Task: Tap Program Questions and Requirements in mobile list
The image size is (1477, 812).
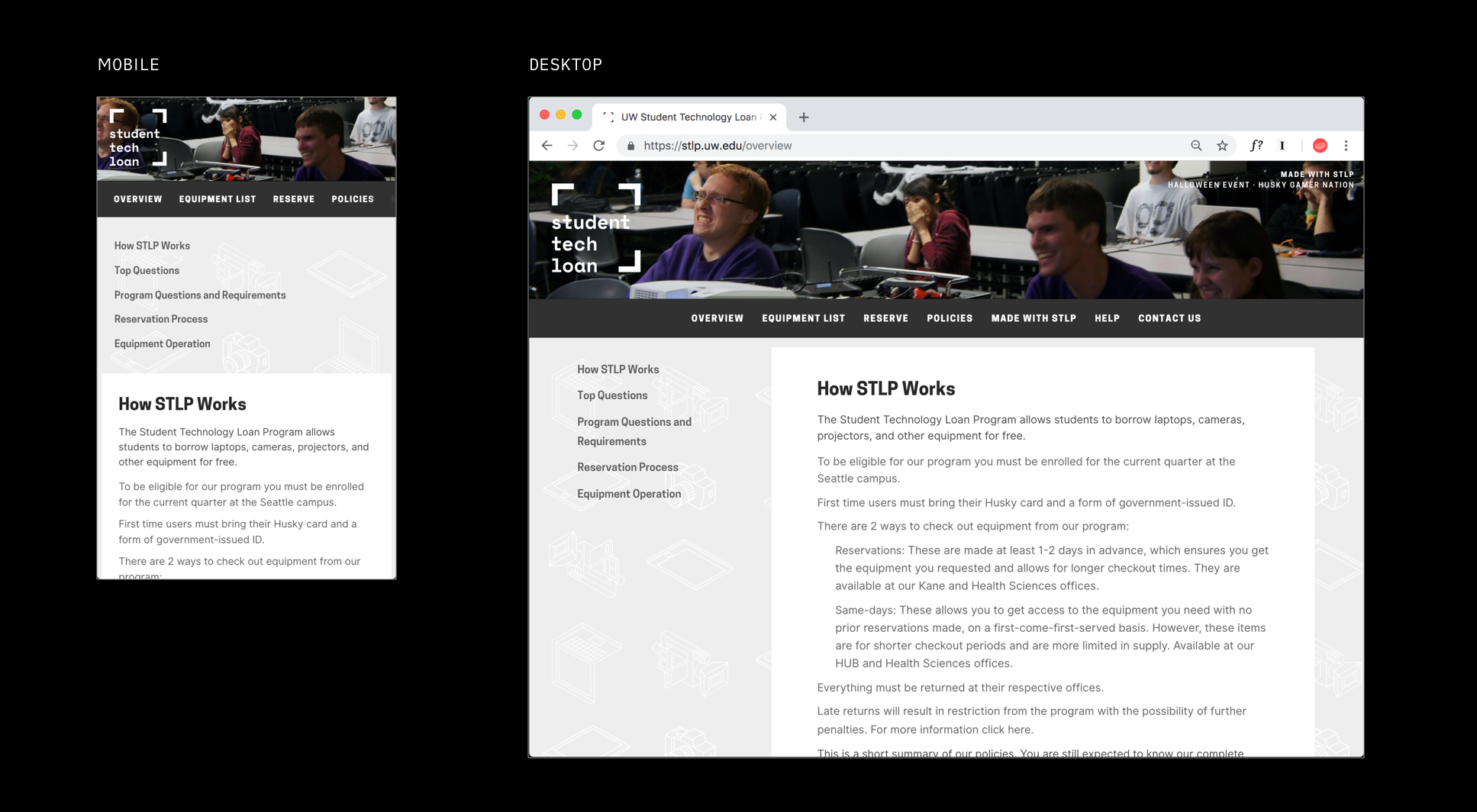Action: coord(200,295)
